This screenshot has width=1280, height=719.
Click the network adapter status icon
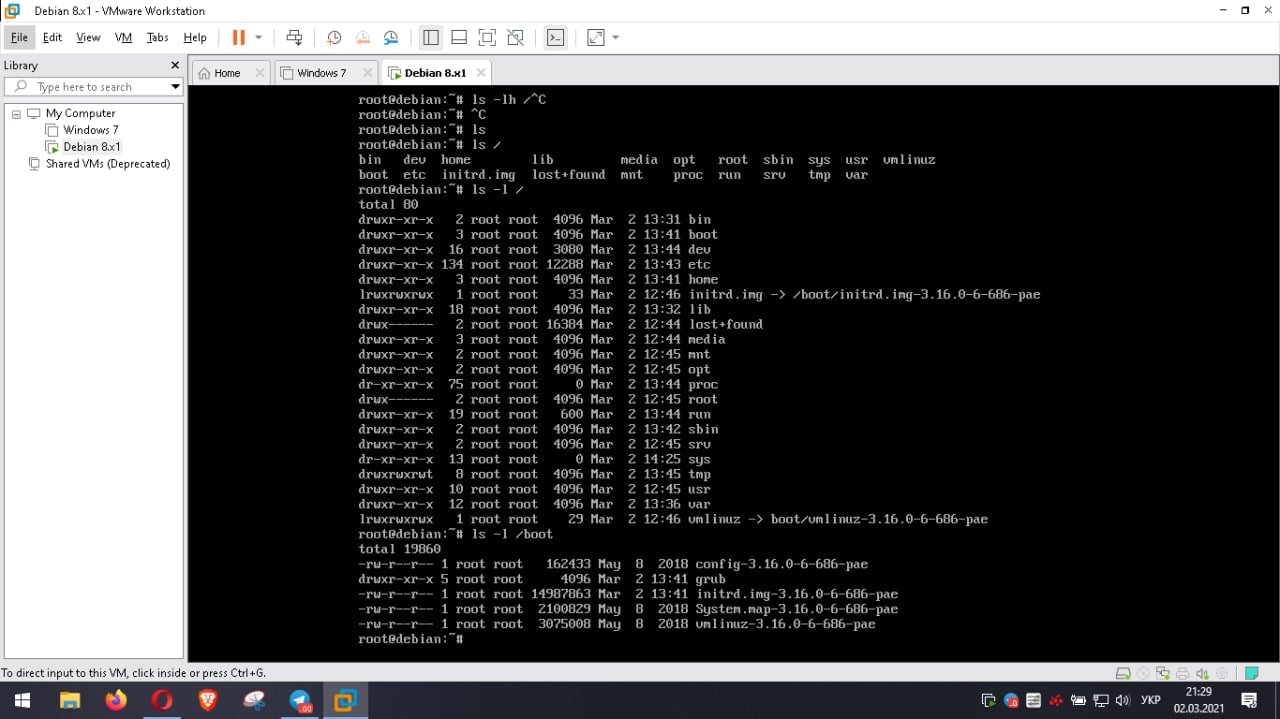tap(1163, 673)
